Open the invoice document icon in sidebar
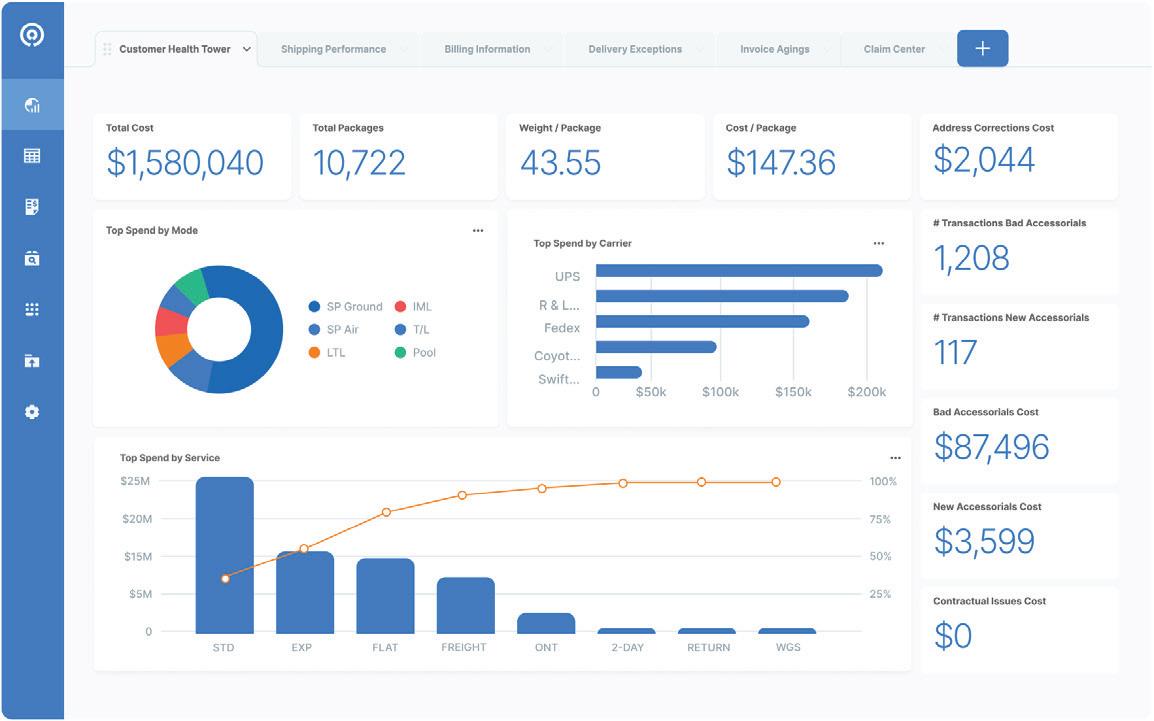 (x=32, y=207)
